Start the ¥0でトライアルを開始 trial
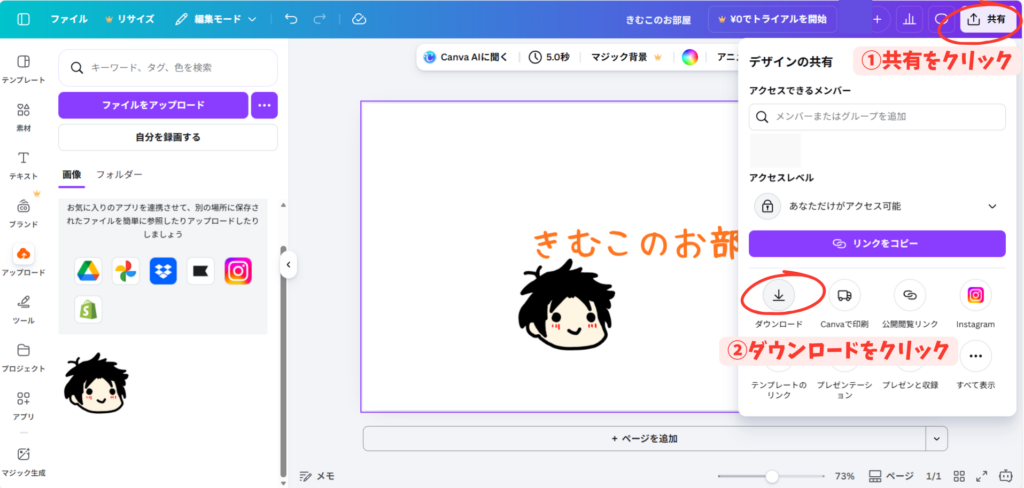 (772, 20)
